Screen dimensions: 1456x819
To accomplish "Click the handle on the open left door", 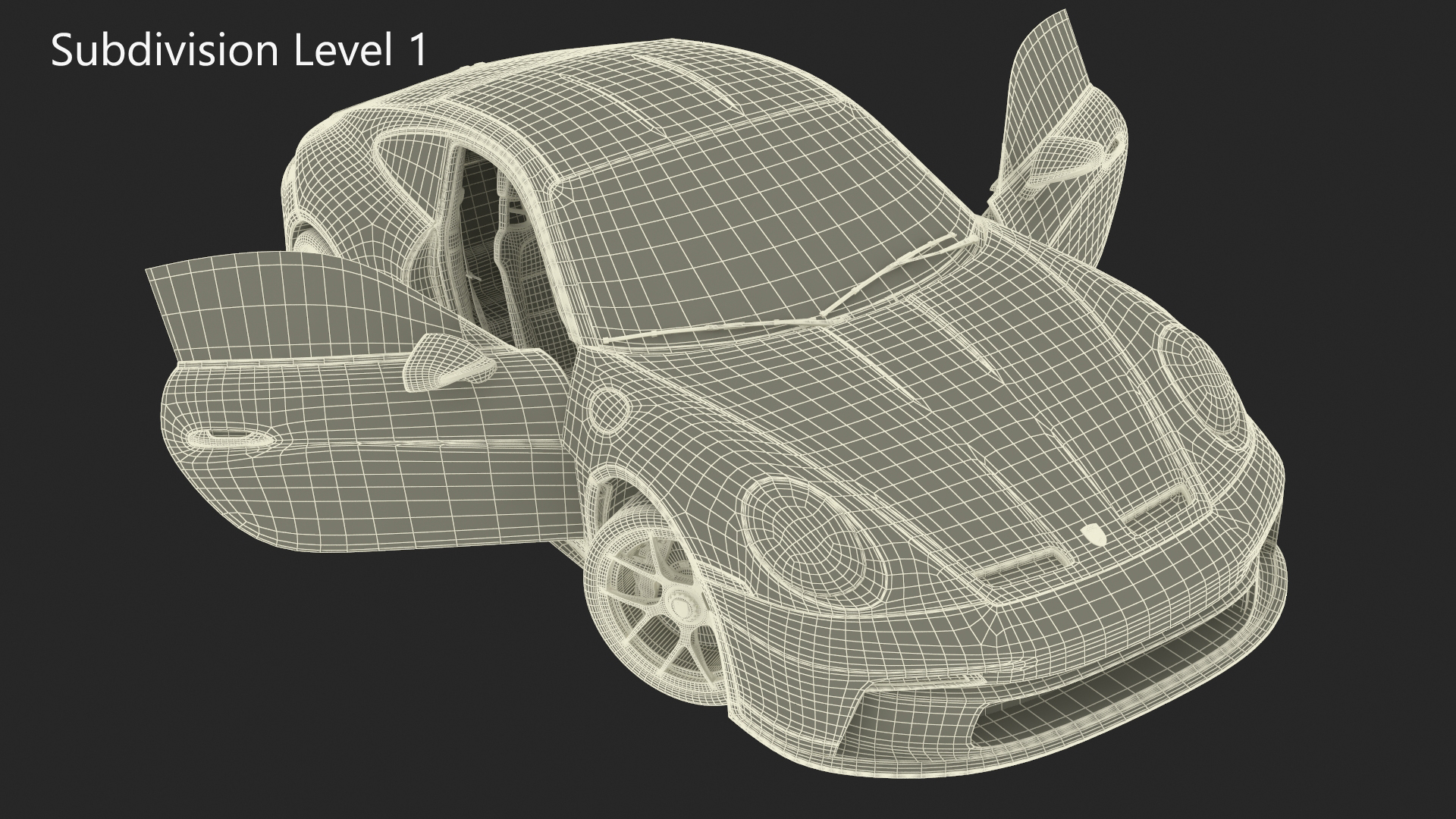I will 232,438.
